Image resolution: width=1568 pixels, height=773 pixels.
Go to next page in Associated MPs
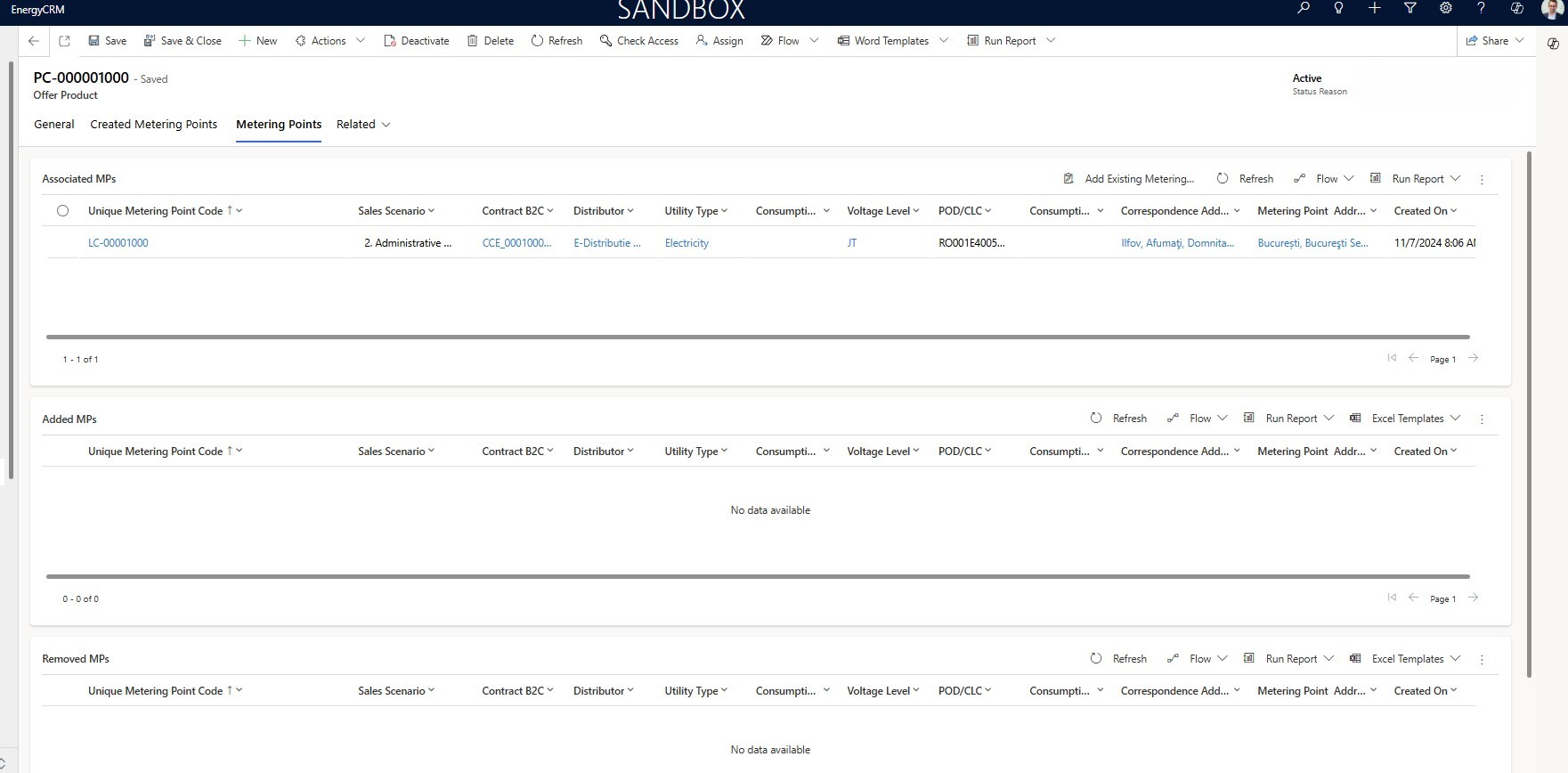[1473, 358]
